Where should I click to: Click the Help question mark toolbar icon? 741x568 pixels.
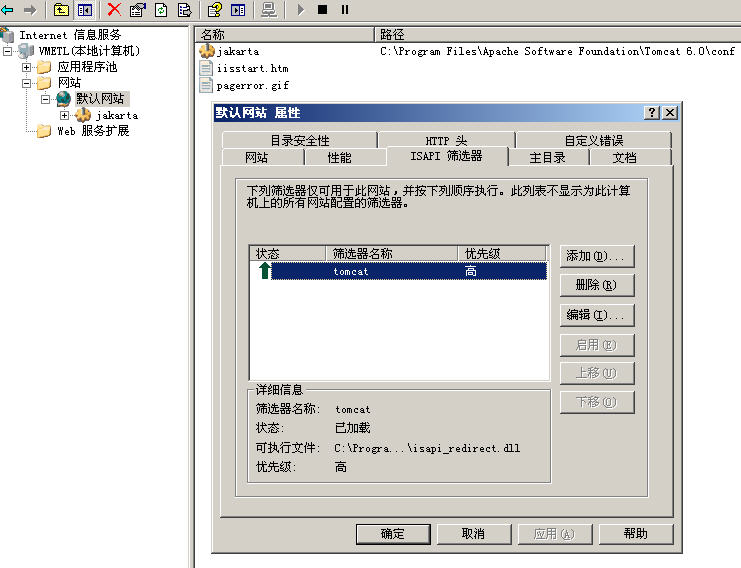click(x=215, y=9)
